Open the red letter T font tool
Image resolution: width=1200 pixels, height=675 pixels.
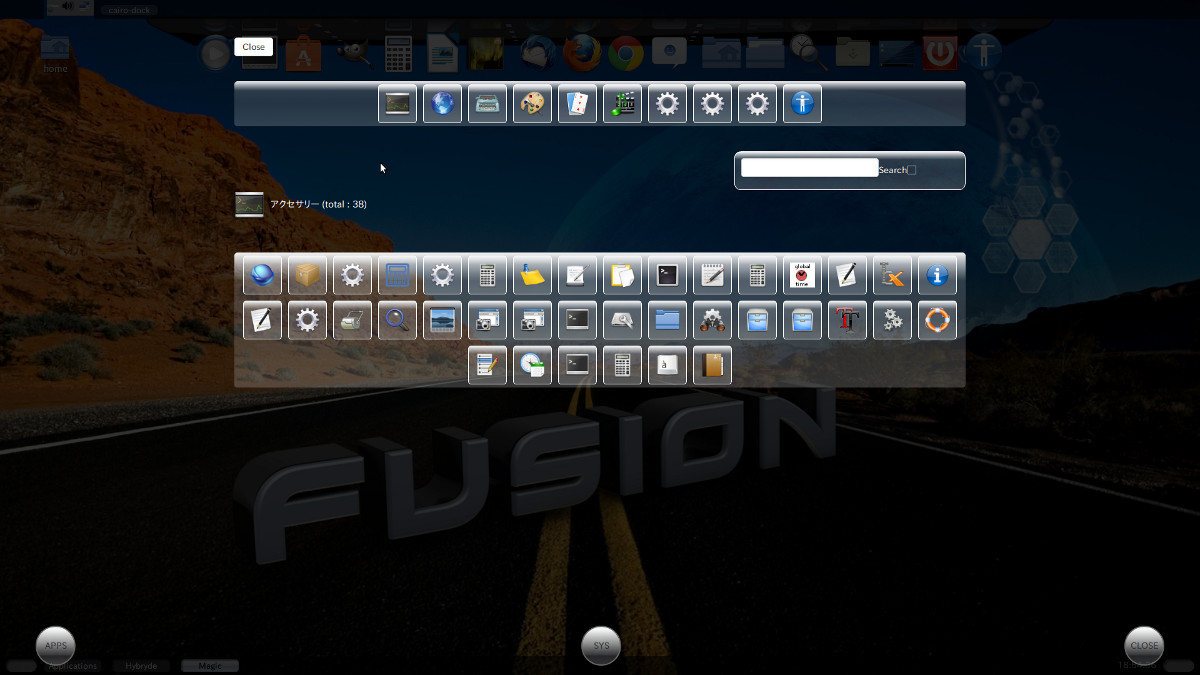(847, 320)
